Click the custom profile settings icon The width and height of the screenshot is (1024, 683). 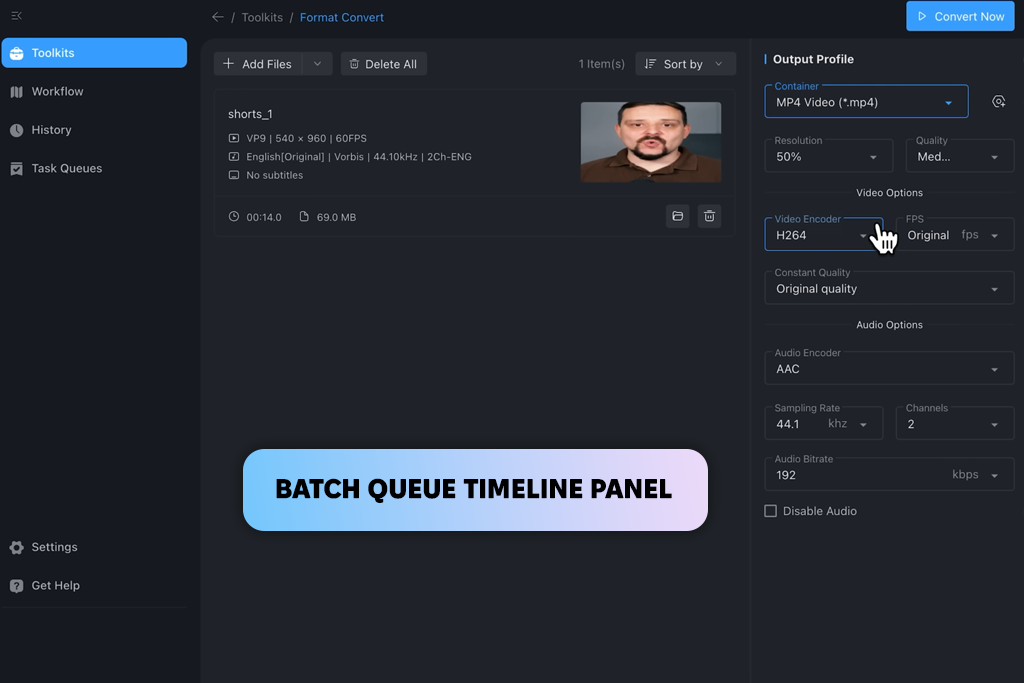coord(999,102)
